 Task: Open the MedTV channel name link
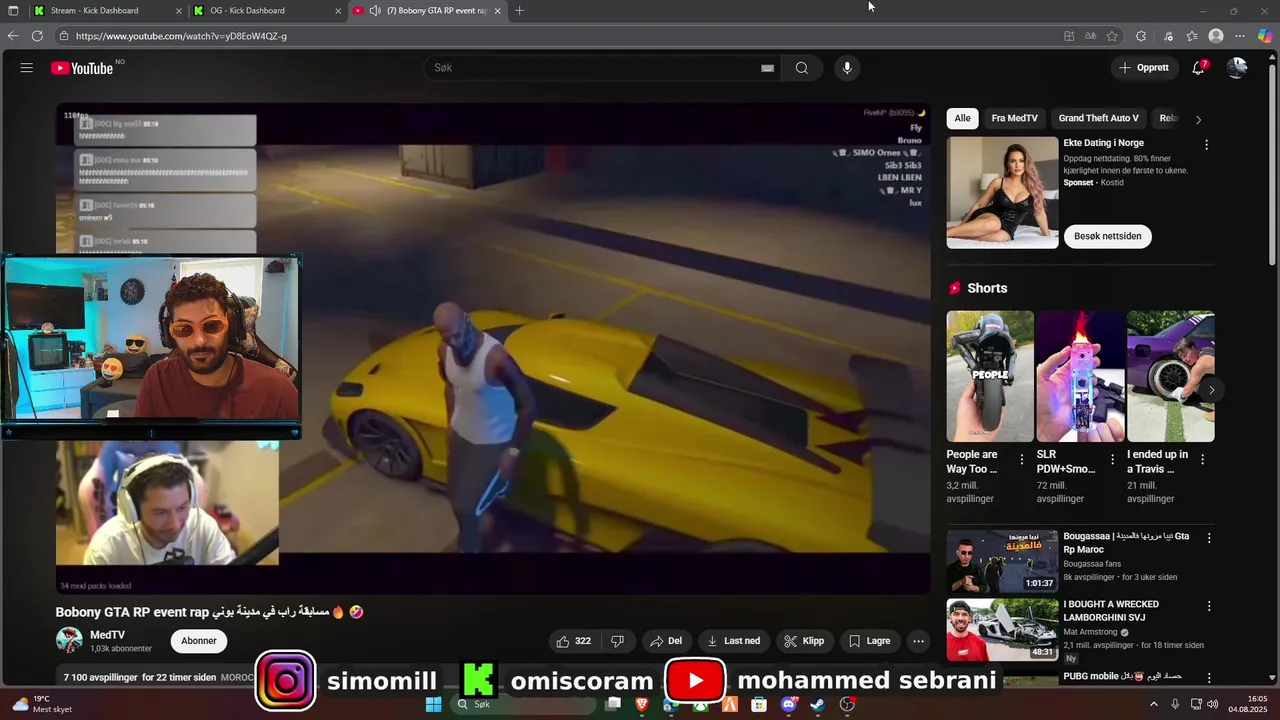coord(107,635)
